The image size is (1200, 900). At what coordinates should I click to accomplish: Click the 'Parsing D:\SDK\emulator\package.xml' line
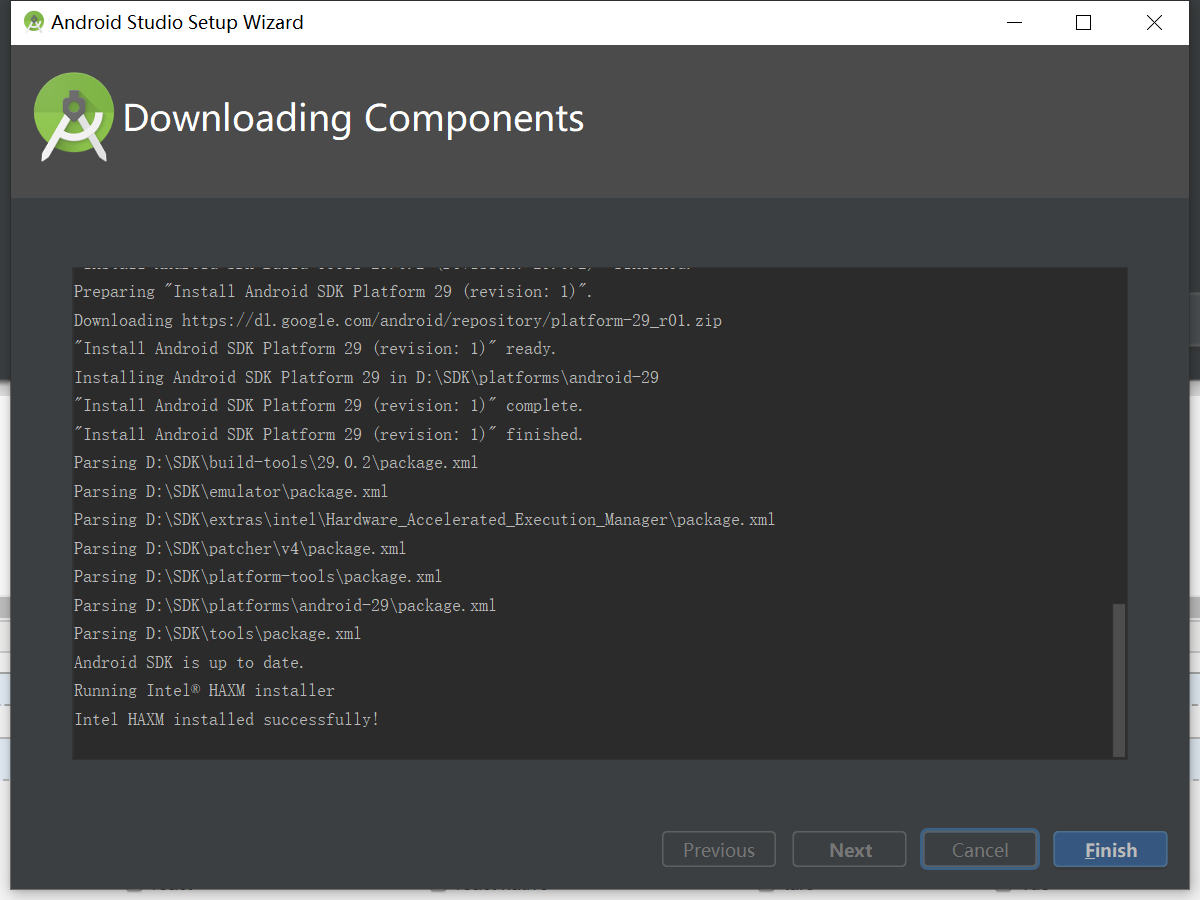click(x=231, y=491)
